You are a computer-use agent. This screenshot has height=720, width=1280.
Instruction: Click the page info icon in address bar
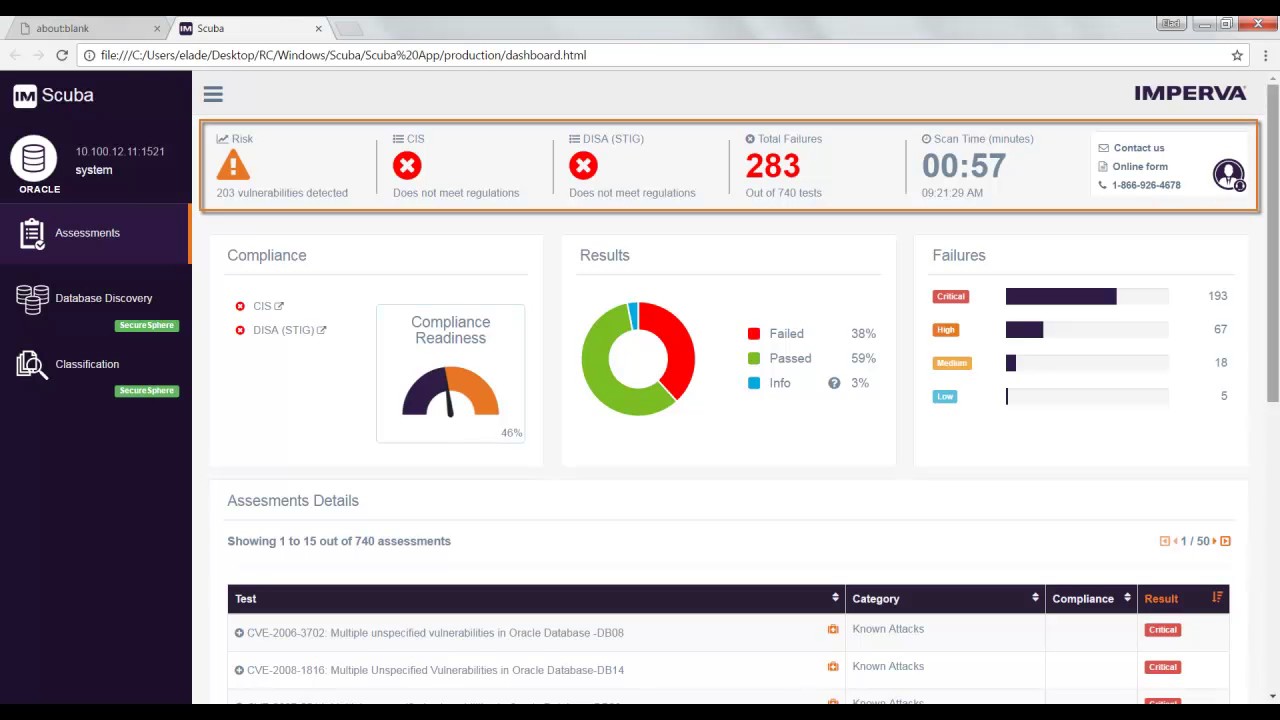click(89, 55)
